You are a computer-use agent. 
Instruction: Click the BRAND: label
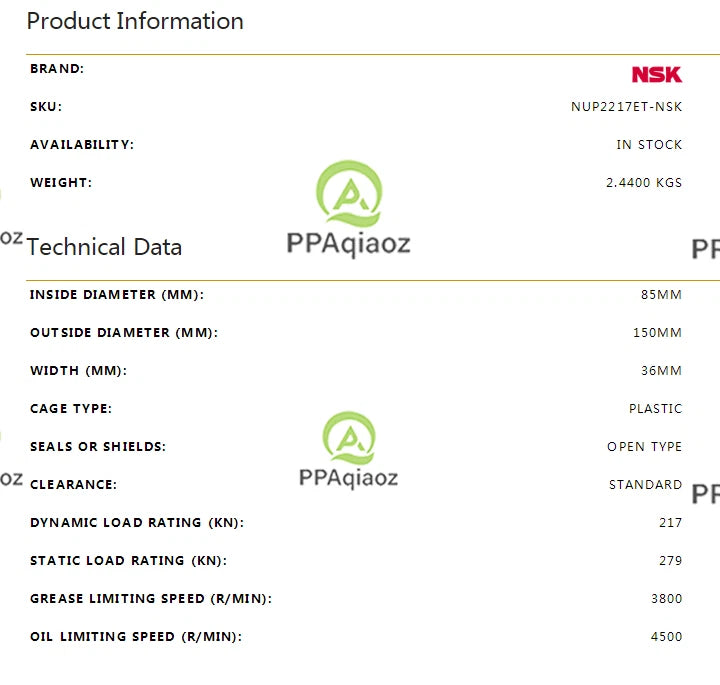(x=57, y=68)
